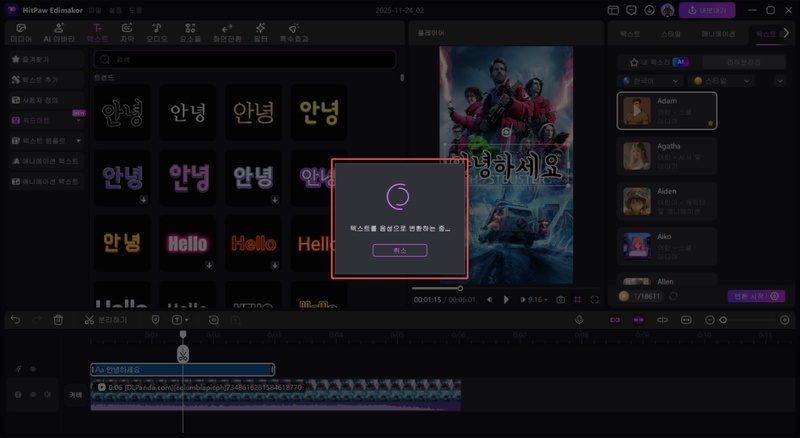The image size is (800, 438).
Task: Click the Export (내보내기) button
Action: (x=707, y=10)
